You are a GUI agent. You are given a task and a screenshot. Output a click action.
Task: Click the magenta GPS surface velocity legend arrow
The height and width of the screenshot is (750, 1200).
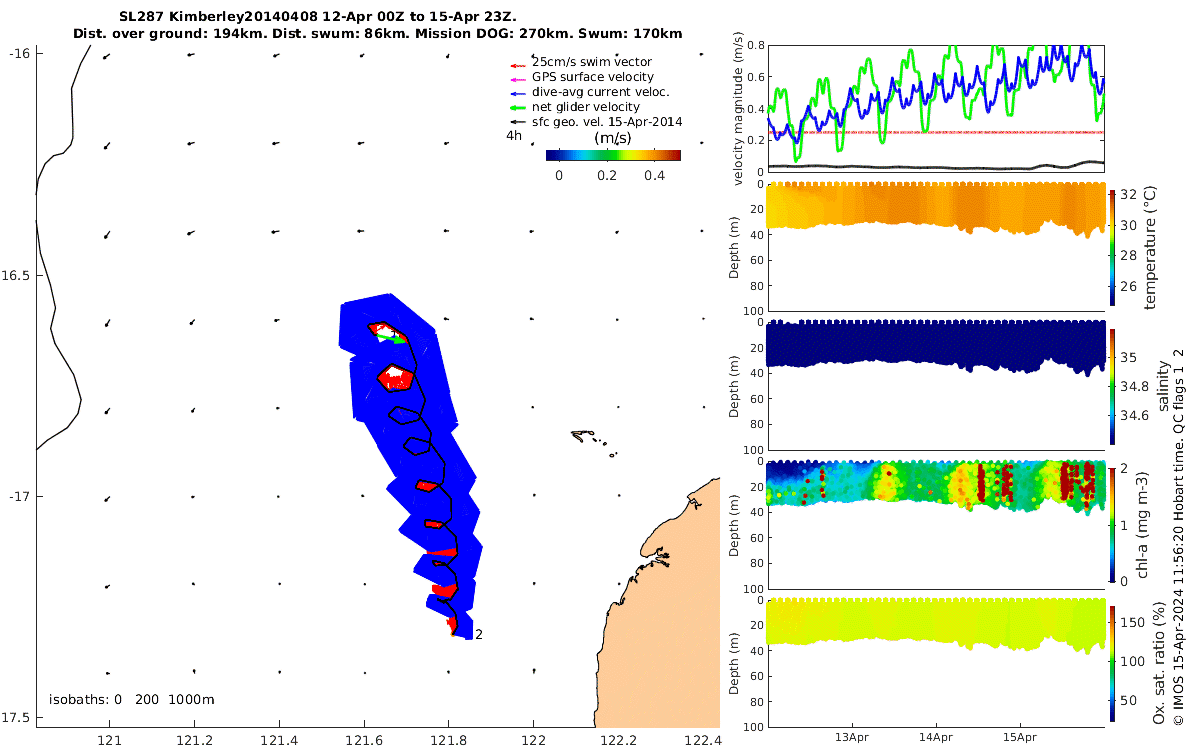[x=518, y=78]
